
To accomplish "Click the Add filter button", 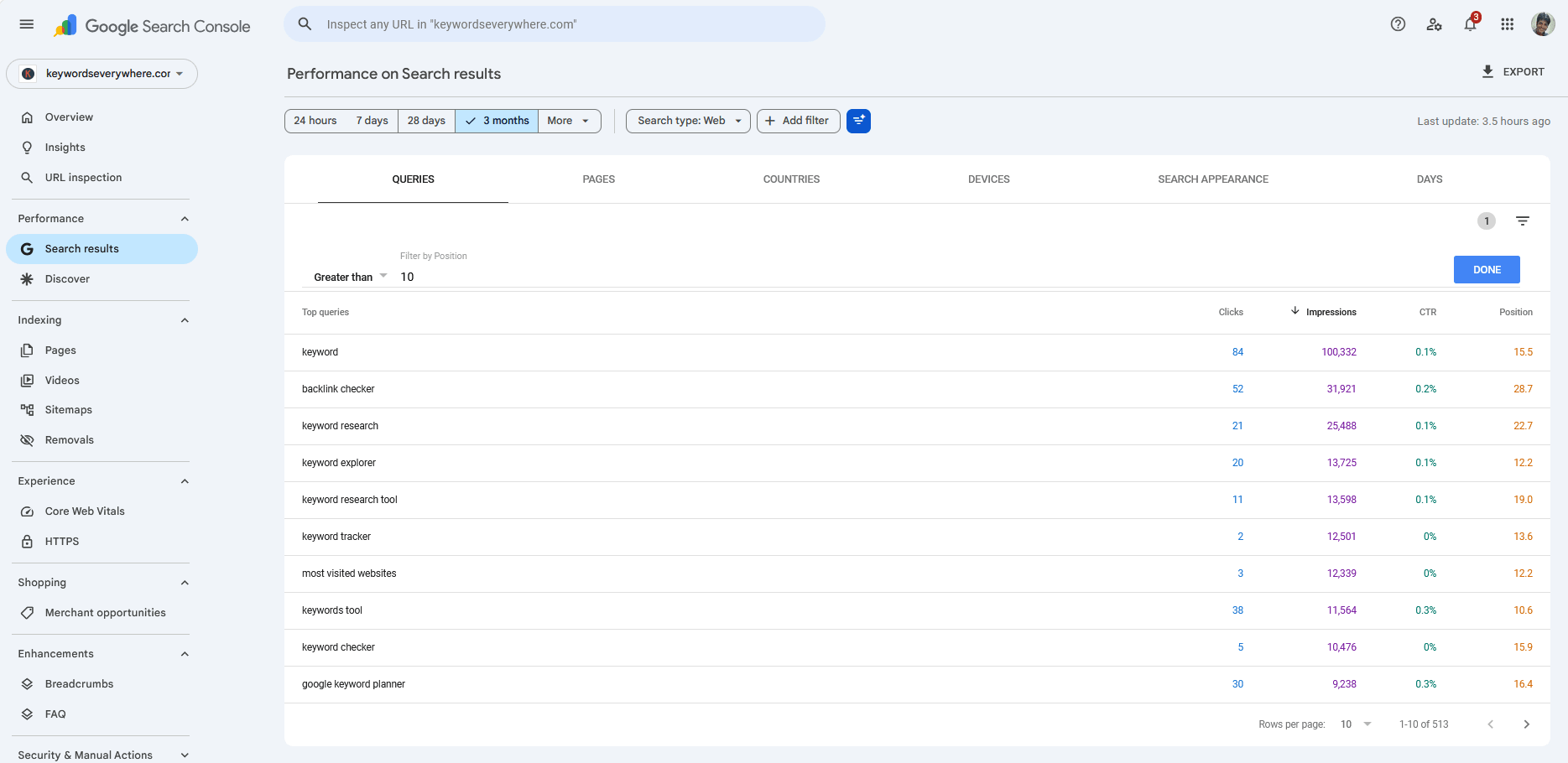I will pos(798,121).
